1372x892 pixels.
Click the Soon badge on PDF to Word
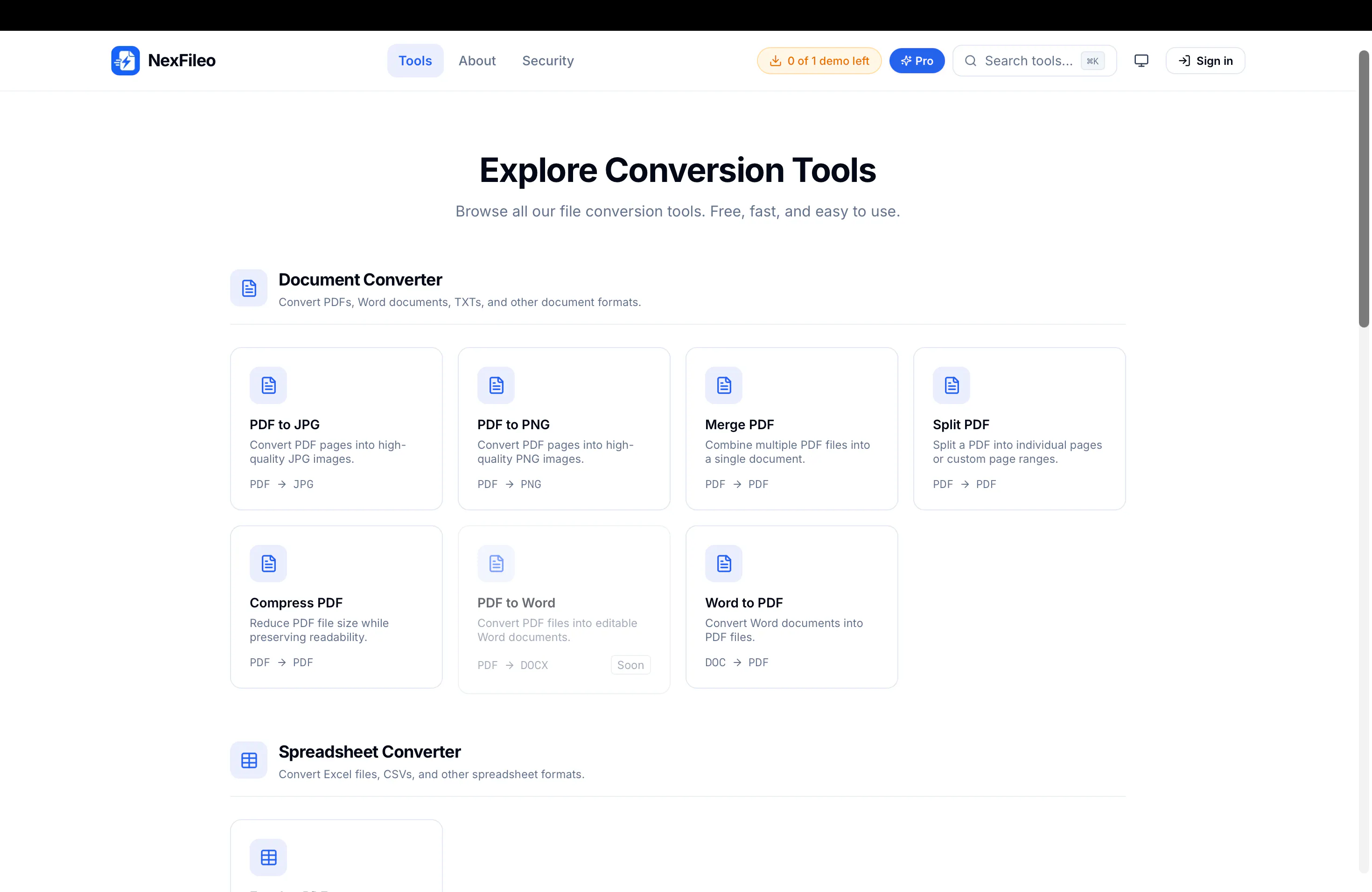point(630,664)
